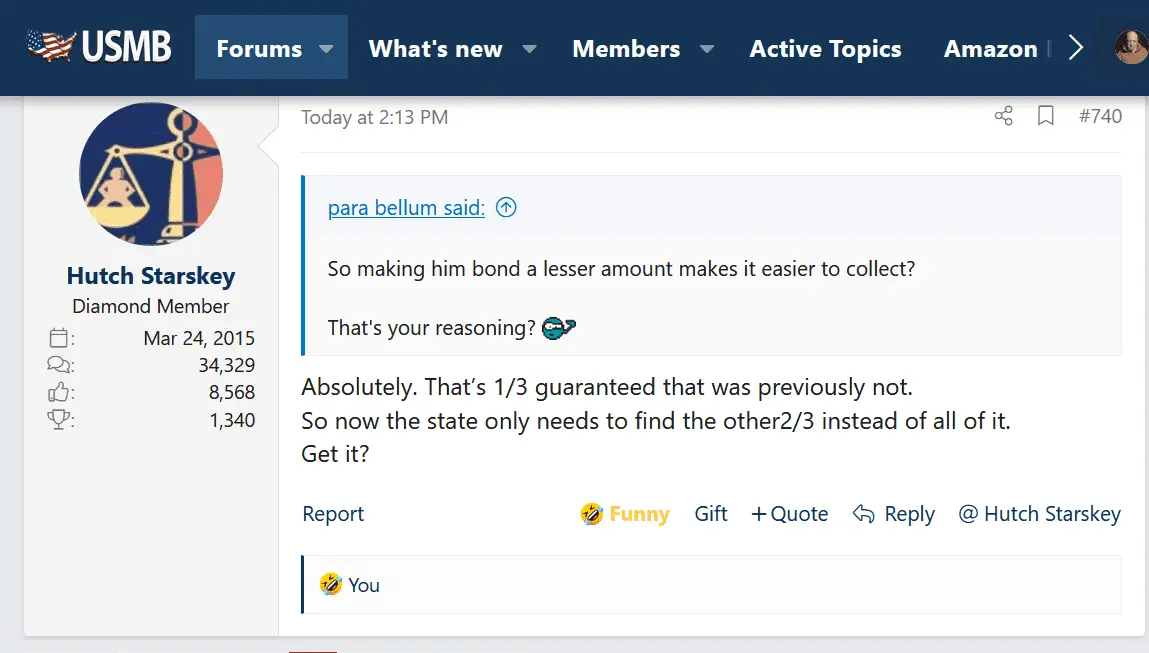1149x653 pixels.
Task: Send a Gift to the poster
Action: pyautogui.click(x=711, y=514)
